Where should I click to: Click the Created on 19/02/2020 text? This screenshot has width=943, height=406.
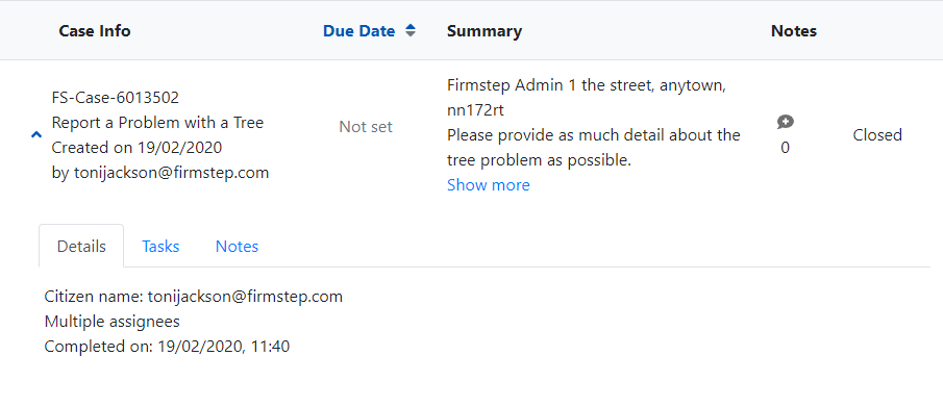137,148
